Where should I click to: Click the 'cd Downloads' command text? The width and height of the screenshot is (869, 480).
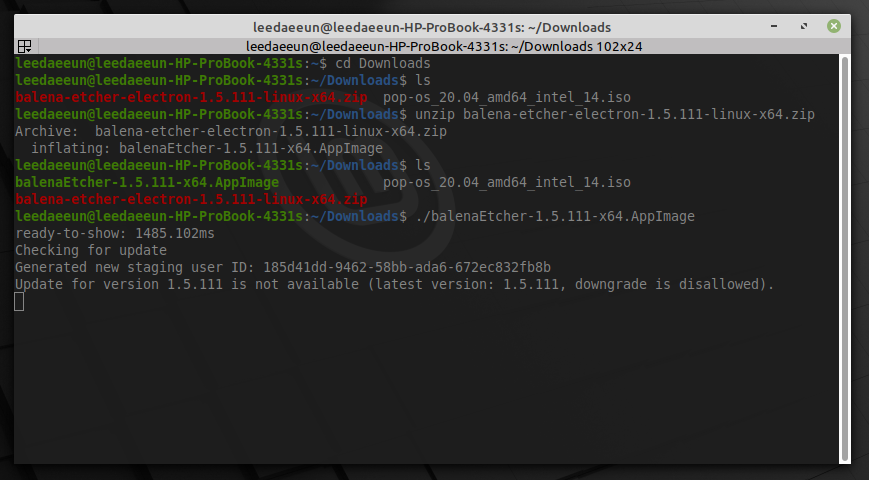(x=382, y=63)
